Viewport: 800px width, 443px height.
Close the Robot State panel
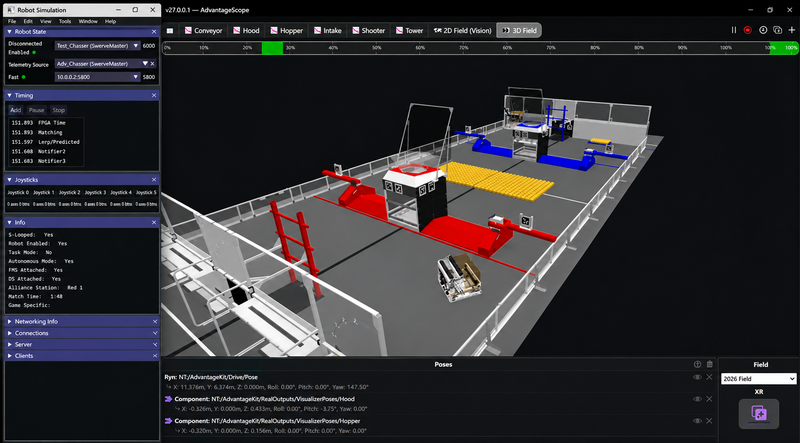click(154, 32)
